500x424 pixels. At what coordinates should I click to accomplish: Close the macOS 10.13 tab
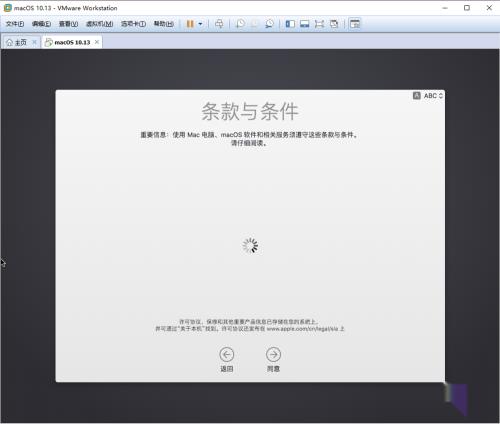tap(97, 42)
